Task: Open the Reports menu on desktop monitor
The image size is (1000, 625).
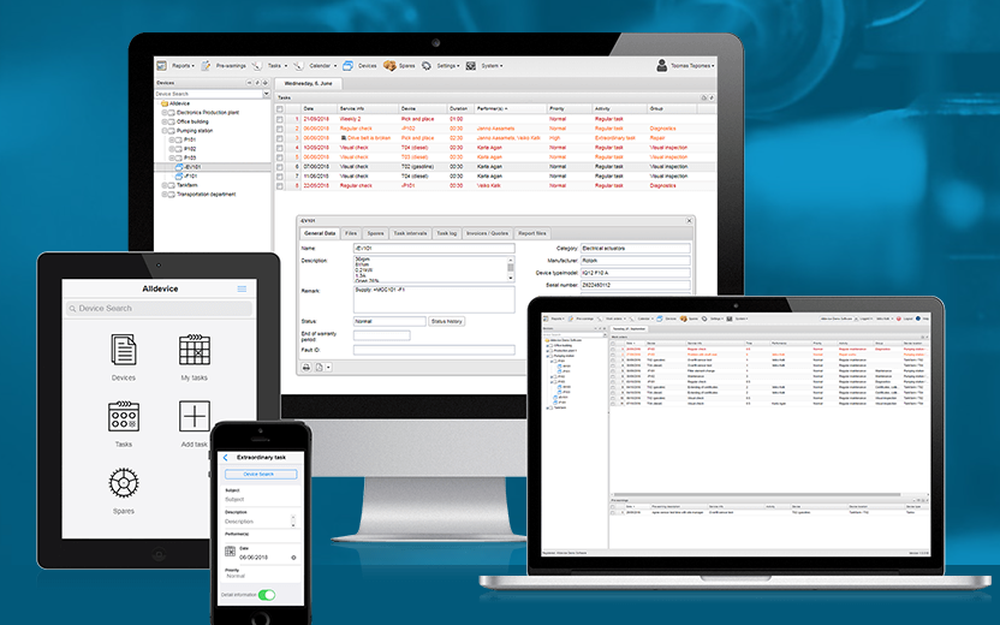Action: [183, 66]
